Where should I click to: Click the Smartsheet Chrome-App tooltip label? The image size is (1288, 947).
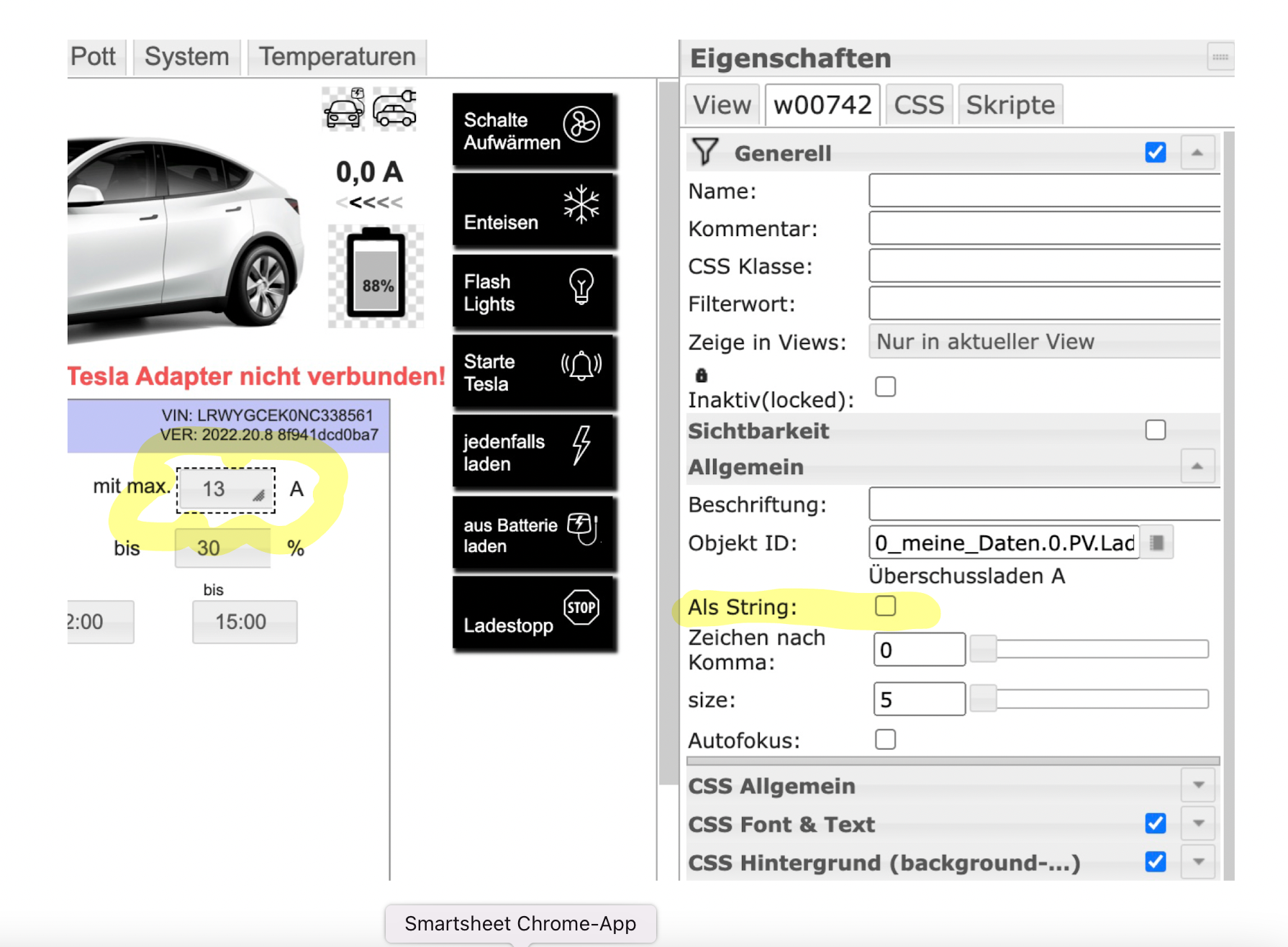point(520,923)
